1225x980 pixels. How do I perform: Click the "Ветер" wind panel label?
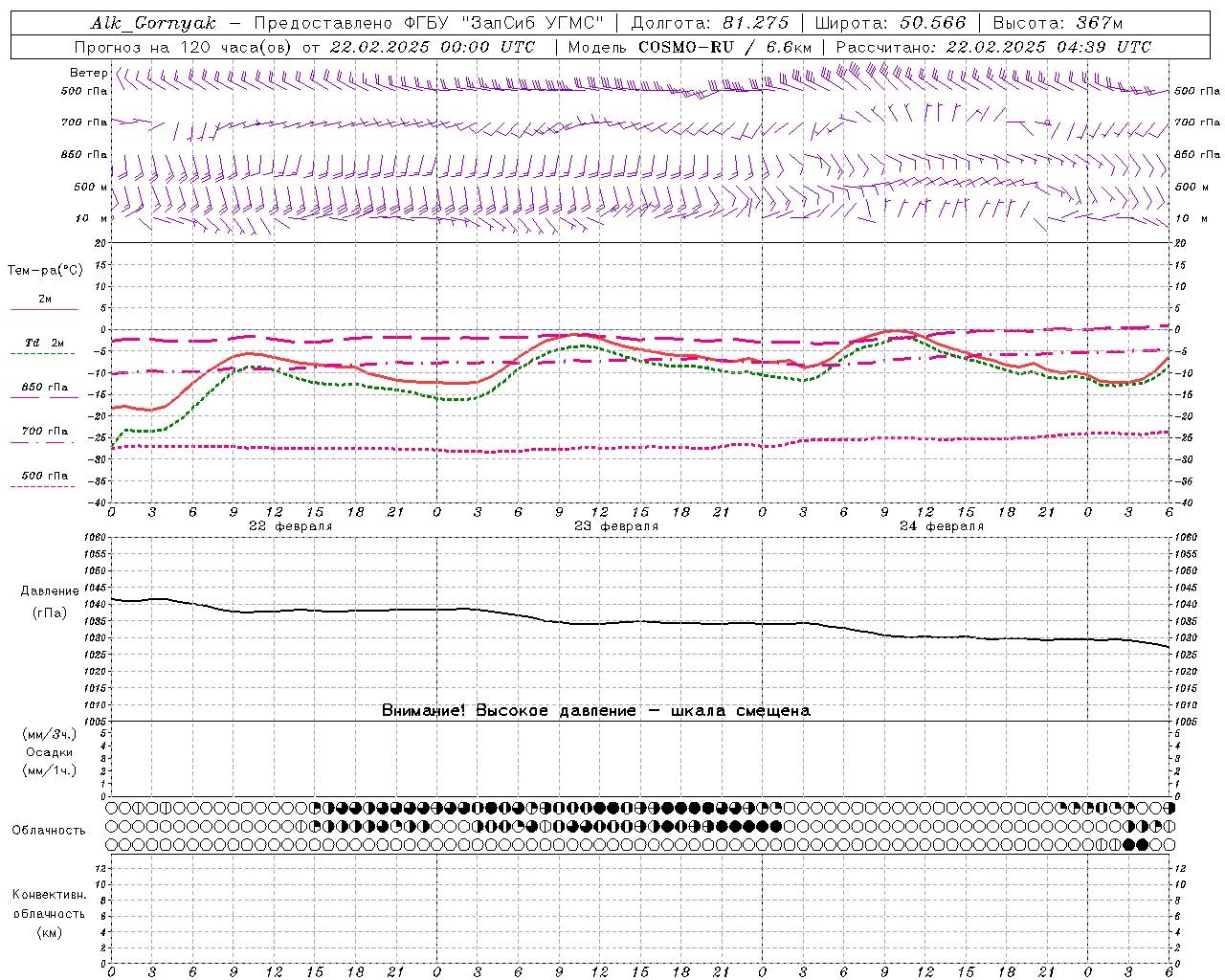pyautogui.click(x=89, y=73)
